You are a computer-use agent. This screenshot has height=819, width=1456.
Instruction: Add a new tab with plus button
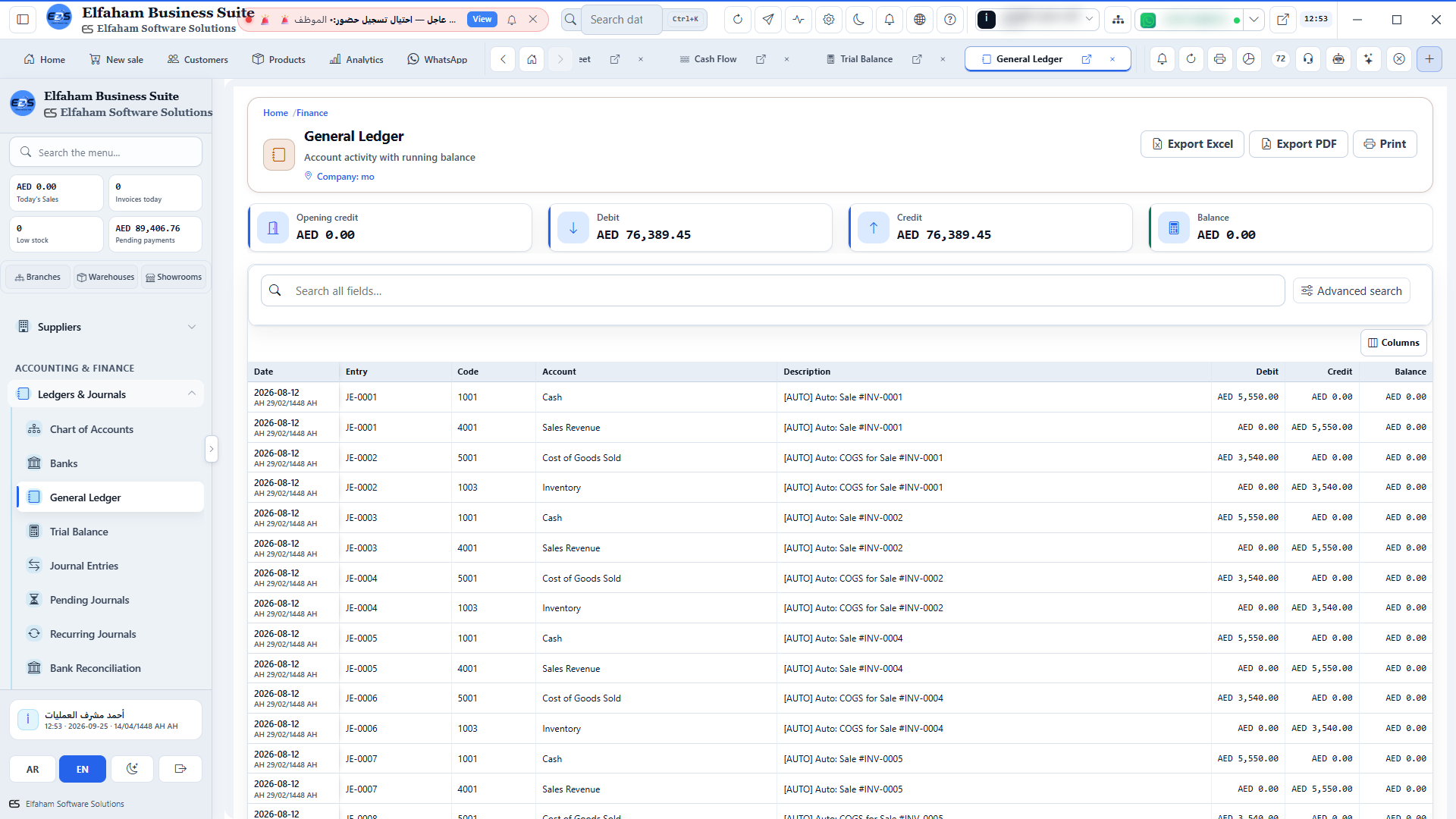(1429, 59)
